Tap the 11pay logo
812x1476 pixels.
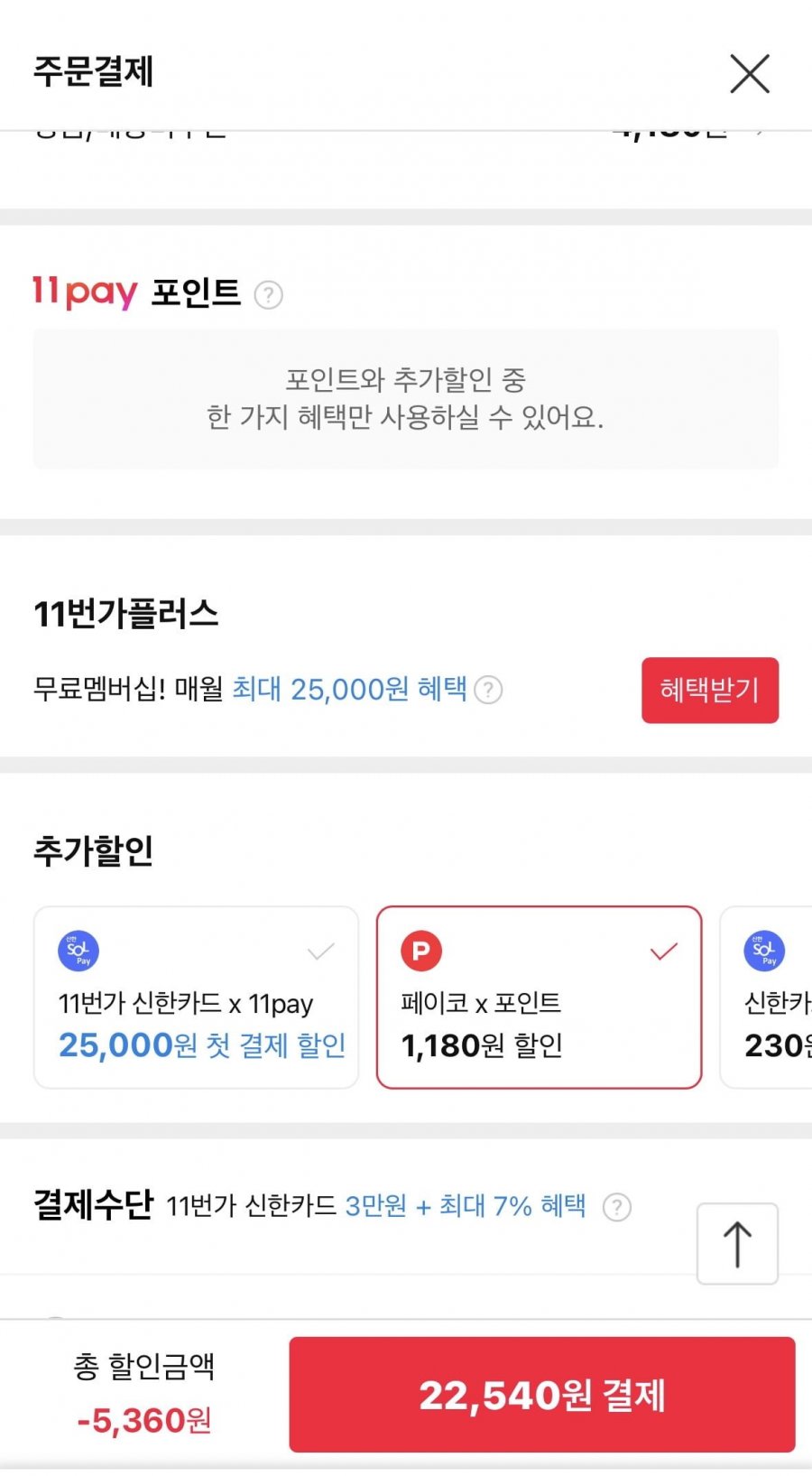click(84, 292)
